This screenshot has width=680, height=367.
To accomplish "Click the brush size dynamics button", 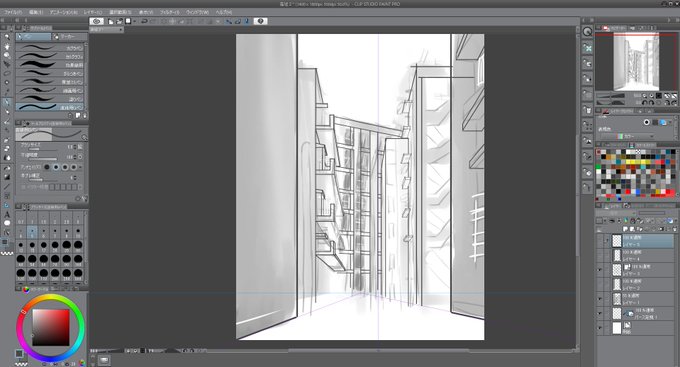I will 80,147.
